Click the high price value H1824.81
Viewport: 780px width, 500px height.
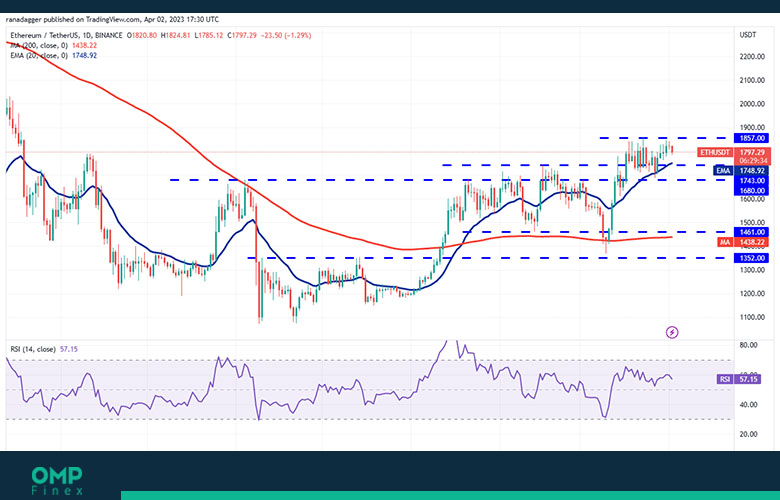[176, 35]
